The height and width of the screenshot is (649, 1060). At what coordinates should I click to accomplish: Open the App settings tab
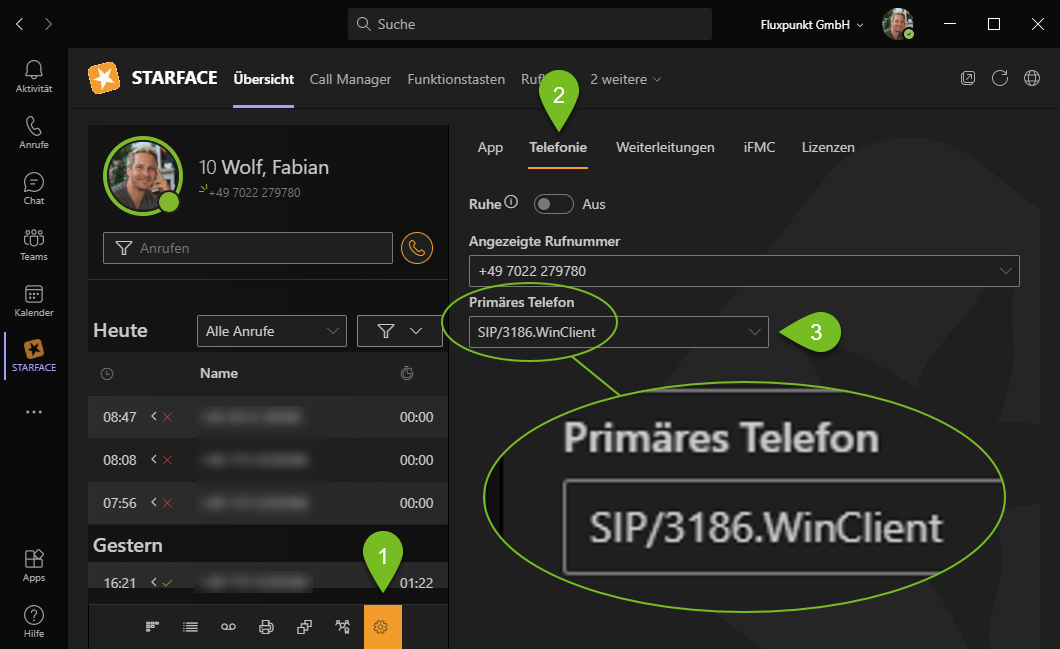coord(490,147)
